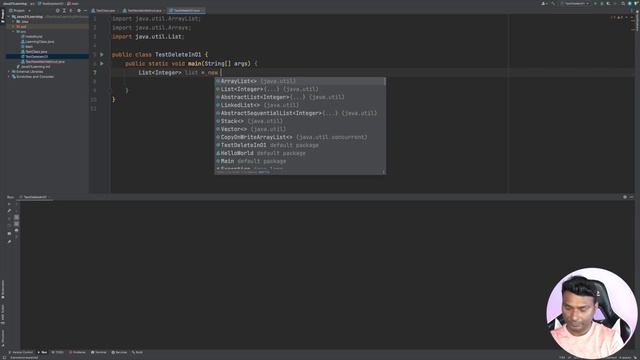Open Run panel settings gear
The width and height of the screenshot is (640, 360).
point(625,197)
